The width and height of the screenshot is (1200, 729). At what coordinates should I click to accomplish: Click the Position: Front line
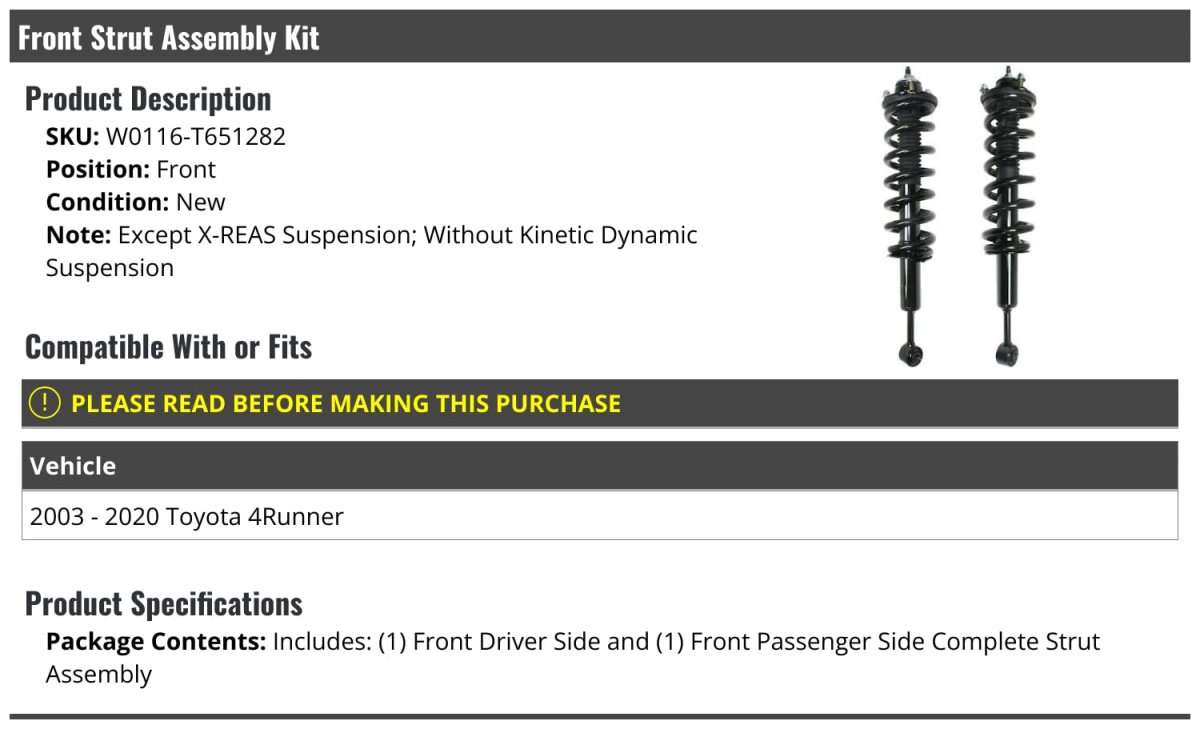[131, 169]
